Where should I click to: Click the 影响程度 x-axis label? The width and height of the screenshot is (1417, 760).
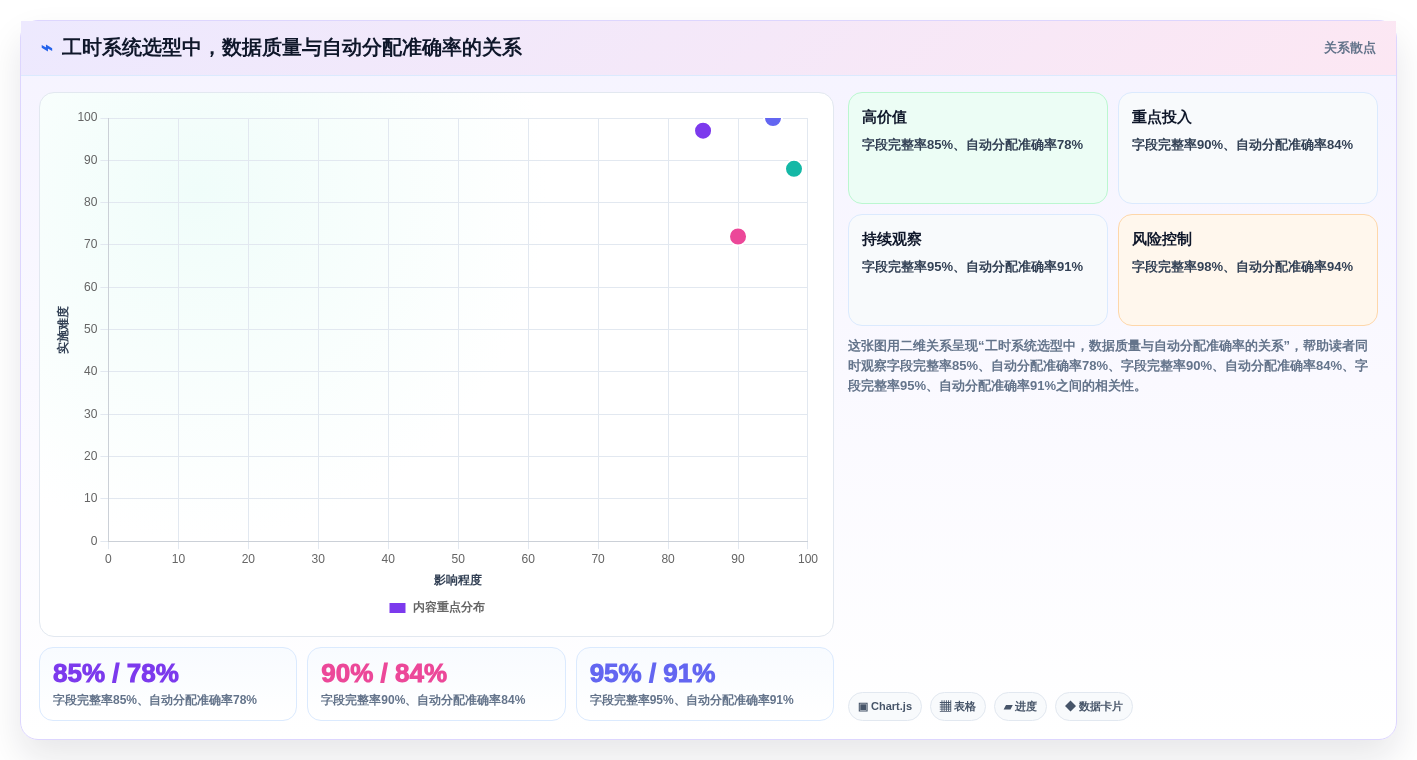(458, 580)
